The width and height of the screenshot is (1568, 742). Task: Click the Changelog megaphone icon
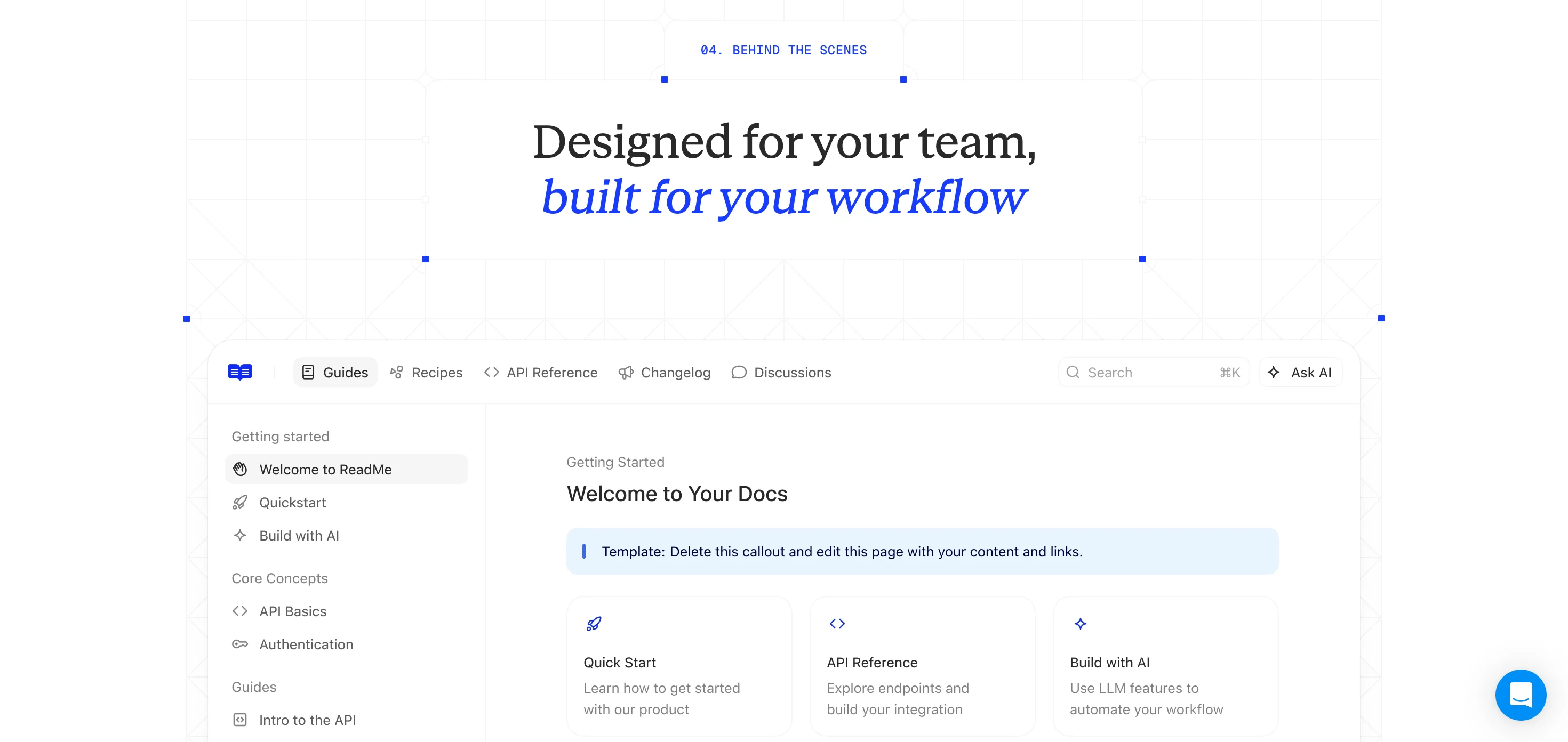[x=626, y=372]
